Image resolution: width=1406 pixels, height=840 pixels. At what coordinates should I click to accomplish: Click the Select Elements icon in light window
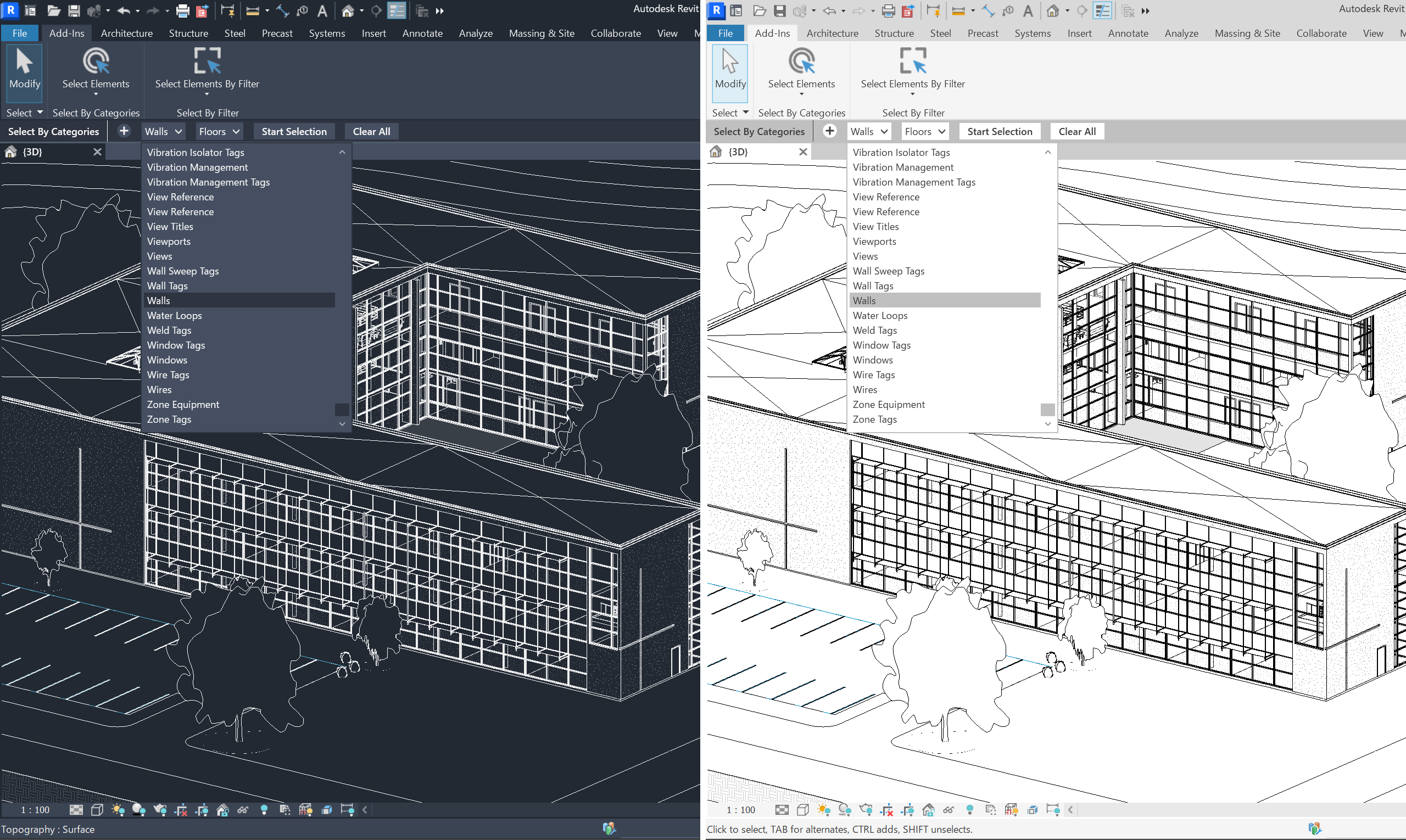pos(801,61)
